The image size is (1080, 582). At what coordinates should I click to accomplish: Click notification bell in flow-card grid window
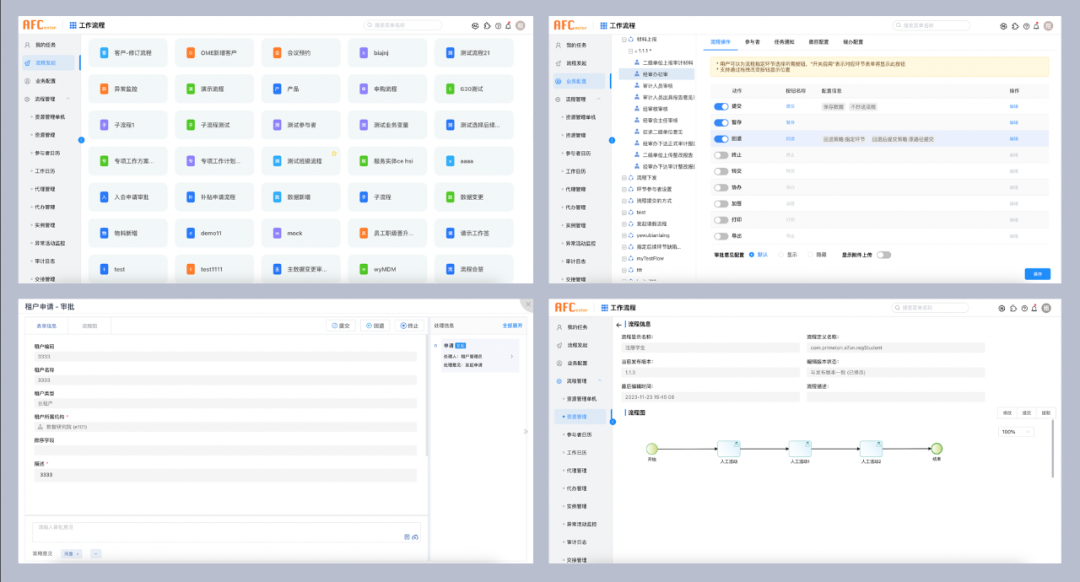pos(508,25)
